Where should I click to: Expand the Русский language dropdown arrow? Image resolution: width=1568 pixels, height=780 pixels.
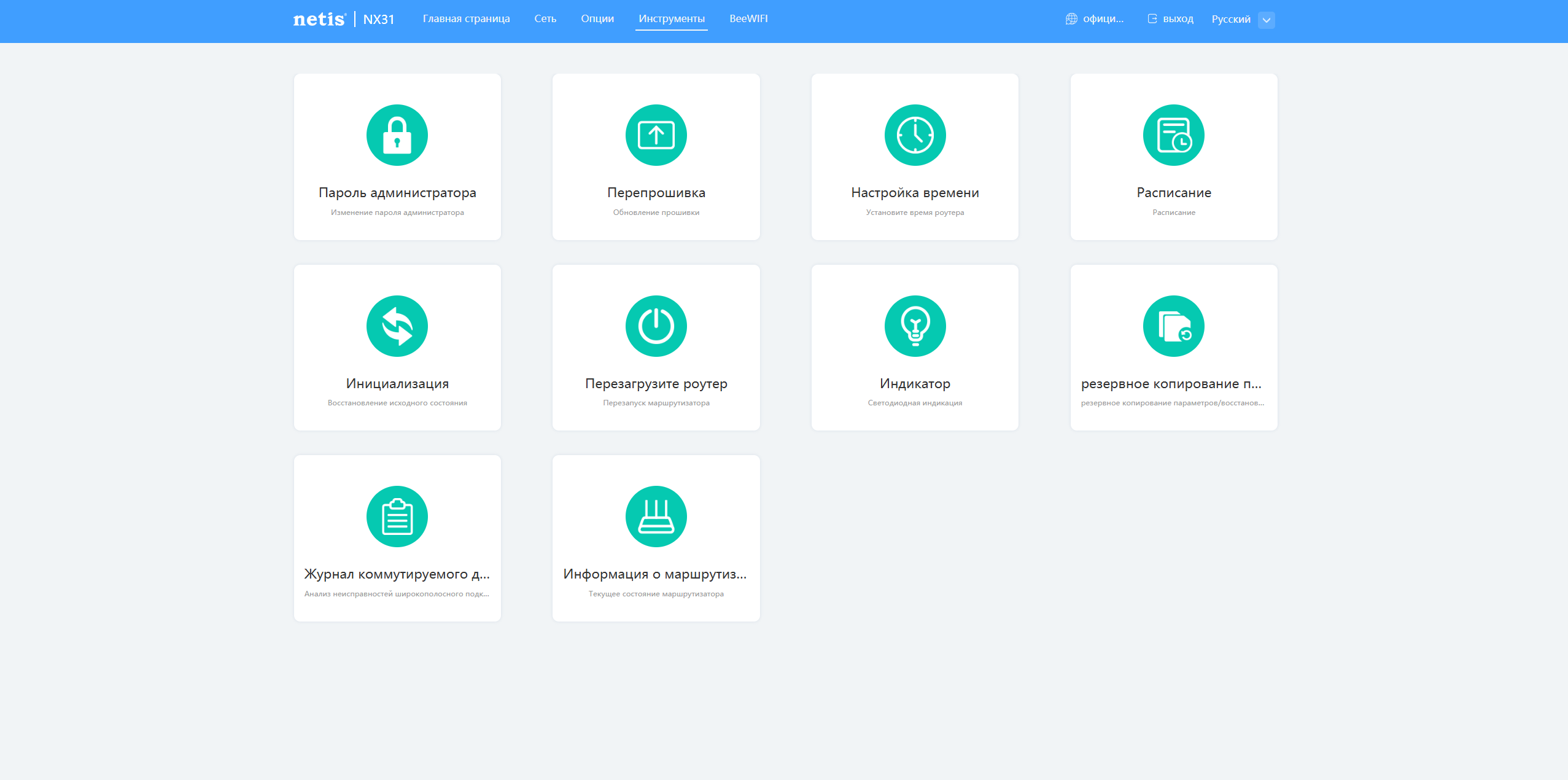1266,20
